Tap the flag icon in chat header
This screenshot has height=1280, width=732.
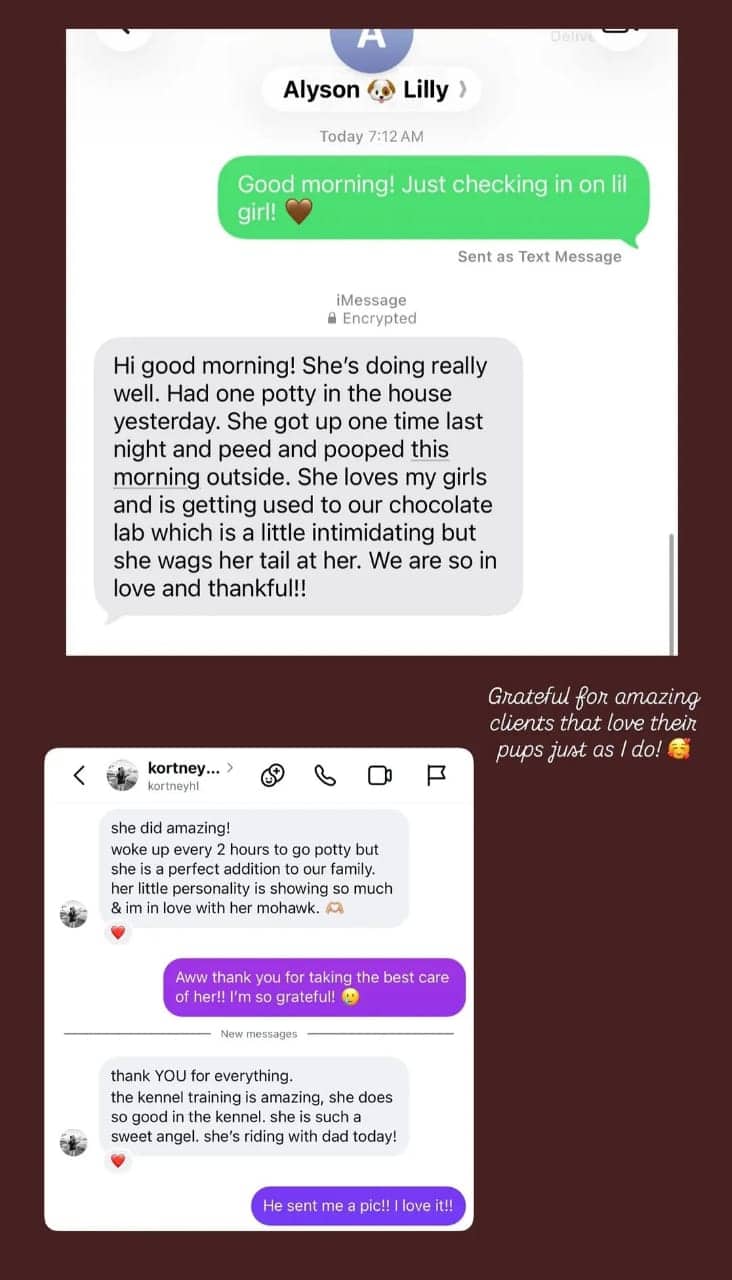(436, 775)
